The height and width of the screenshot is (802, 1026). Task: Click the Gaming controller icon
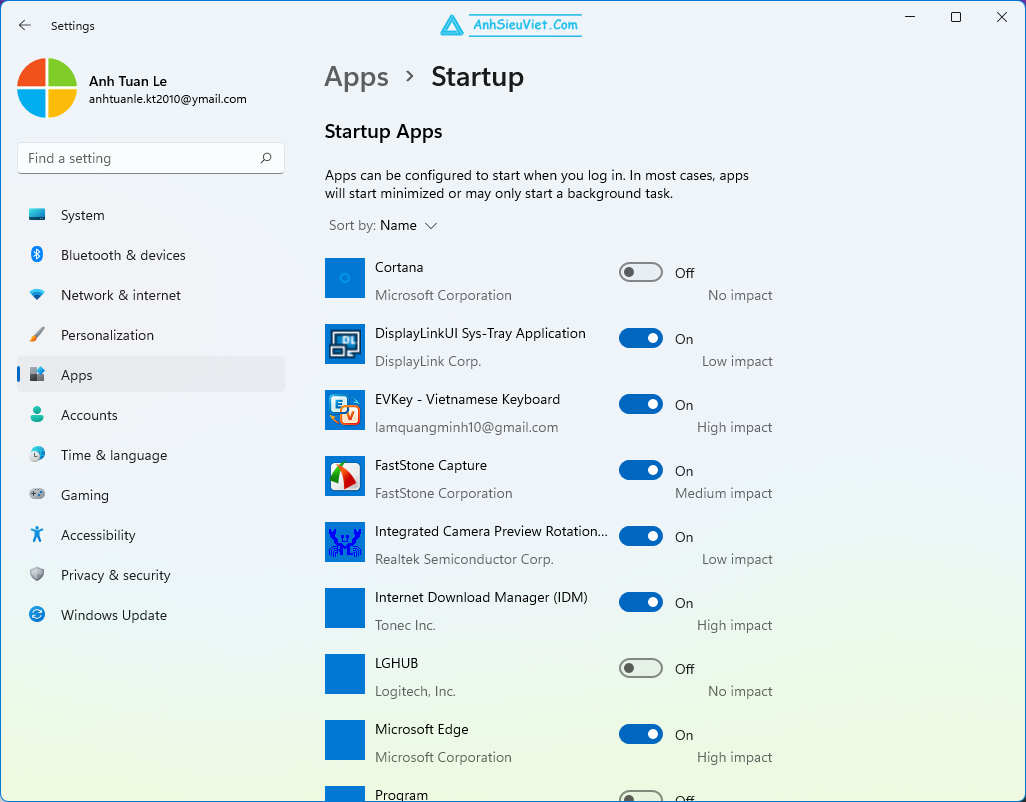coord(37,494)
